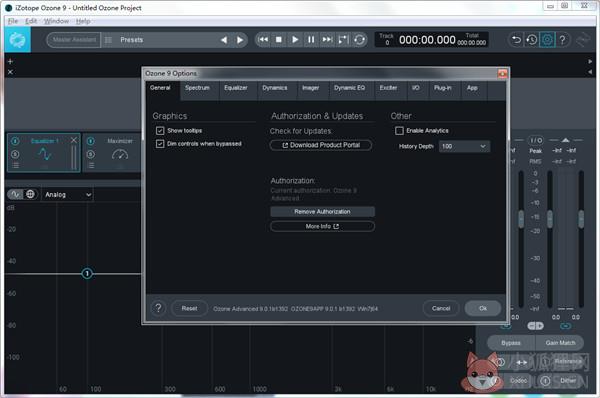Screen dimensions: 600x398
Task: Click the Bypass button
Action: pyautogui.click(x=511, y=343)
